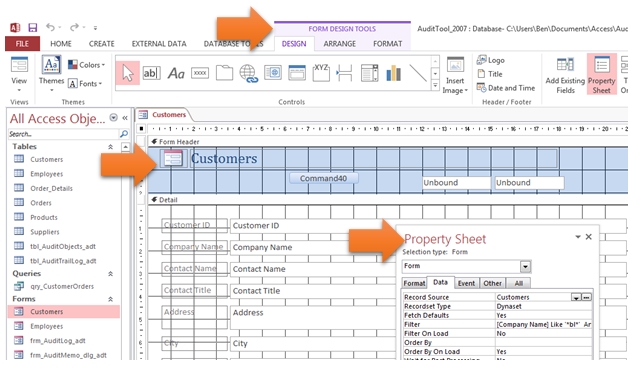Image resolution: width=641 pixels, height=369 pixels.
Task: Collapse the Queries group
Action: [x=110, y=274]
